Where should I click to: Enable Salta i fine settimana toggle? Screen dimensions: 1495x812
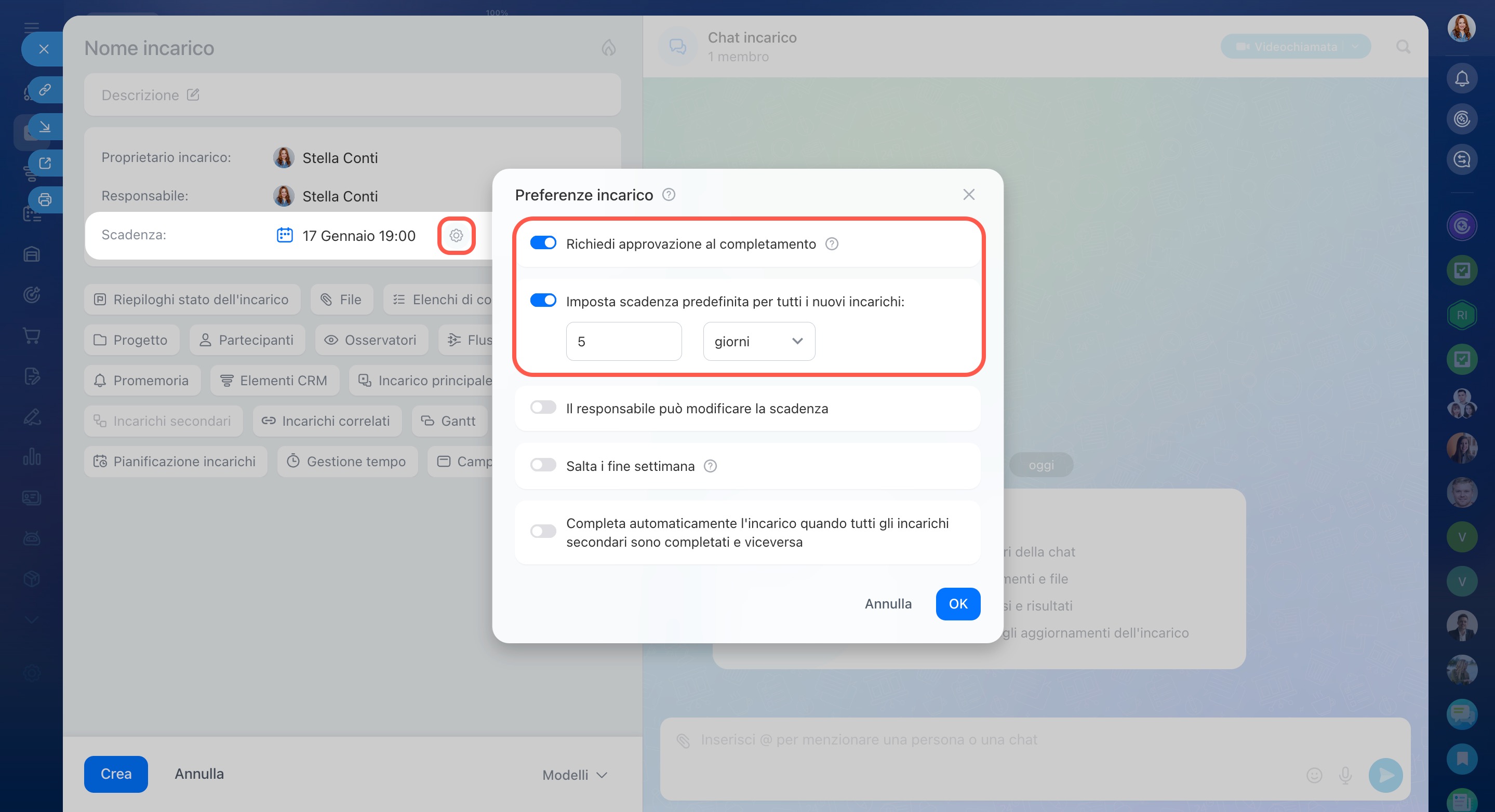point(543,465)
